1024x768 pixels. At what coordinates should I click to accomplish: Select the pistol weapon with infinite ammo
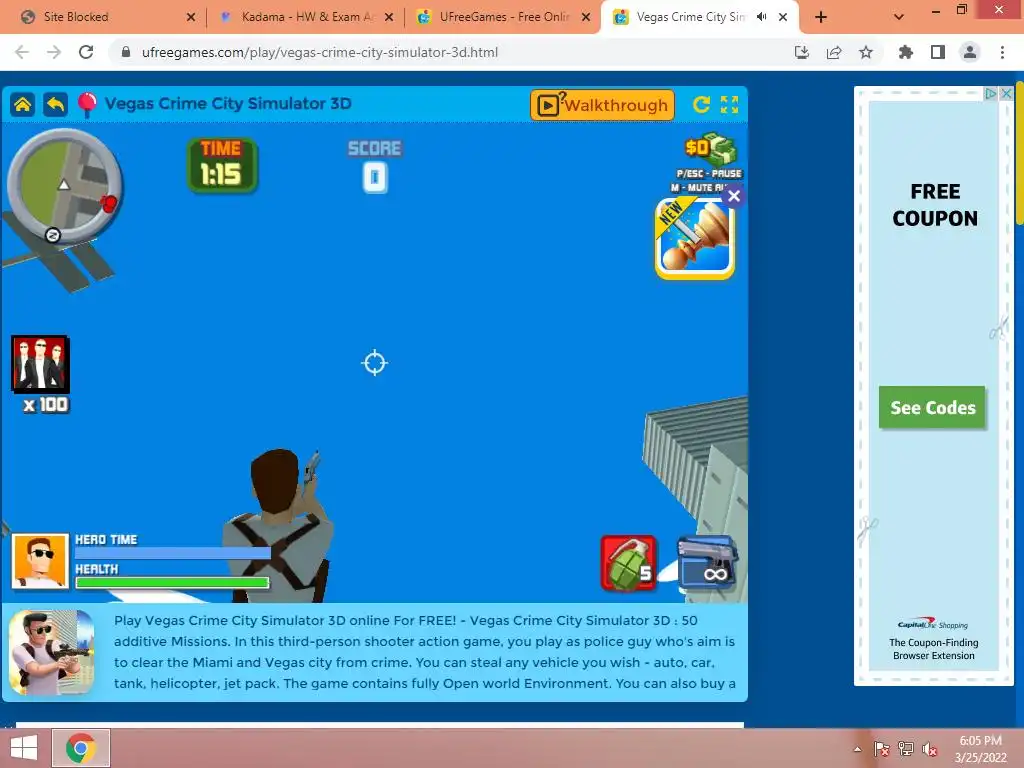tap(707, 562)
